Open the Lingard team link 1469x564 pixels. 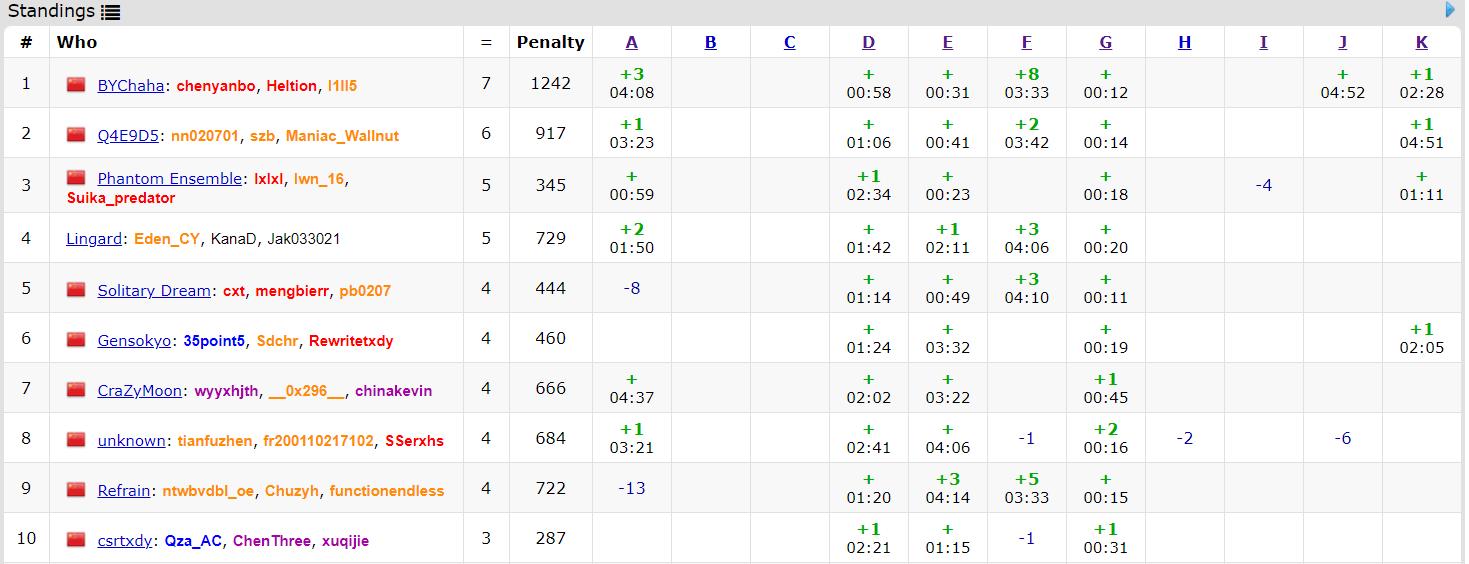pos(95,239)
